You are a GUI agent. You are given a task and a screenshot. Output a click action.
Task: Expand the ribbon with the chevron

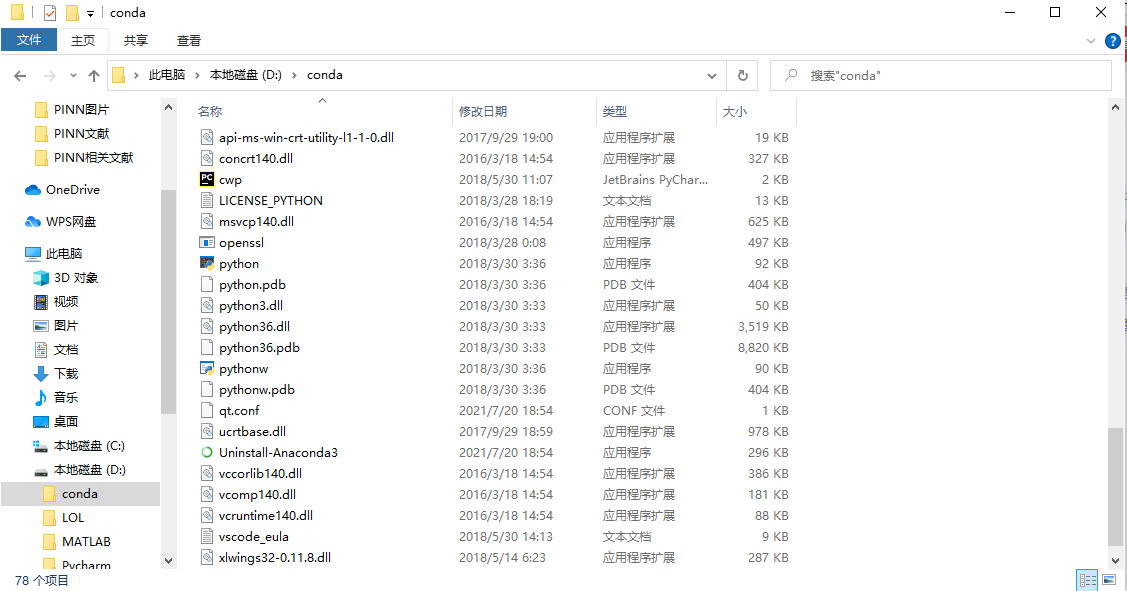tap(1091, 41)
